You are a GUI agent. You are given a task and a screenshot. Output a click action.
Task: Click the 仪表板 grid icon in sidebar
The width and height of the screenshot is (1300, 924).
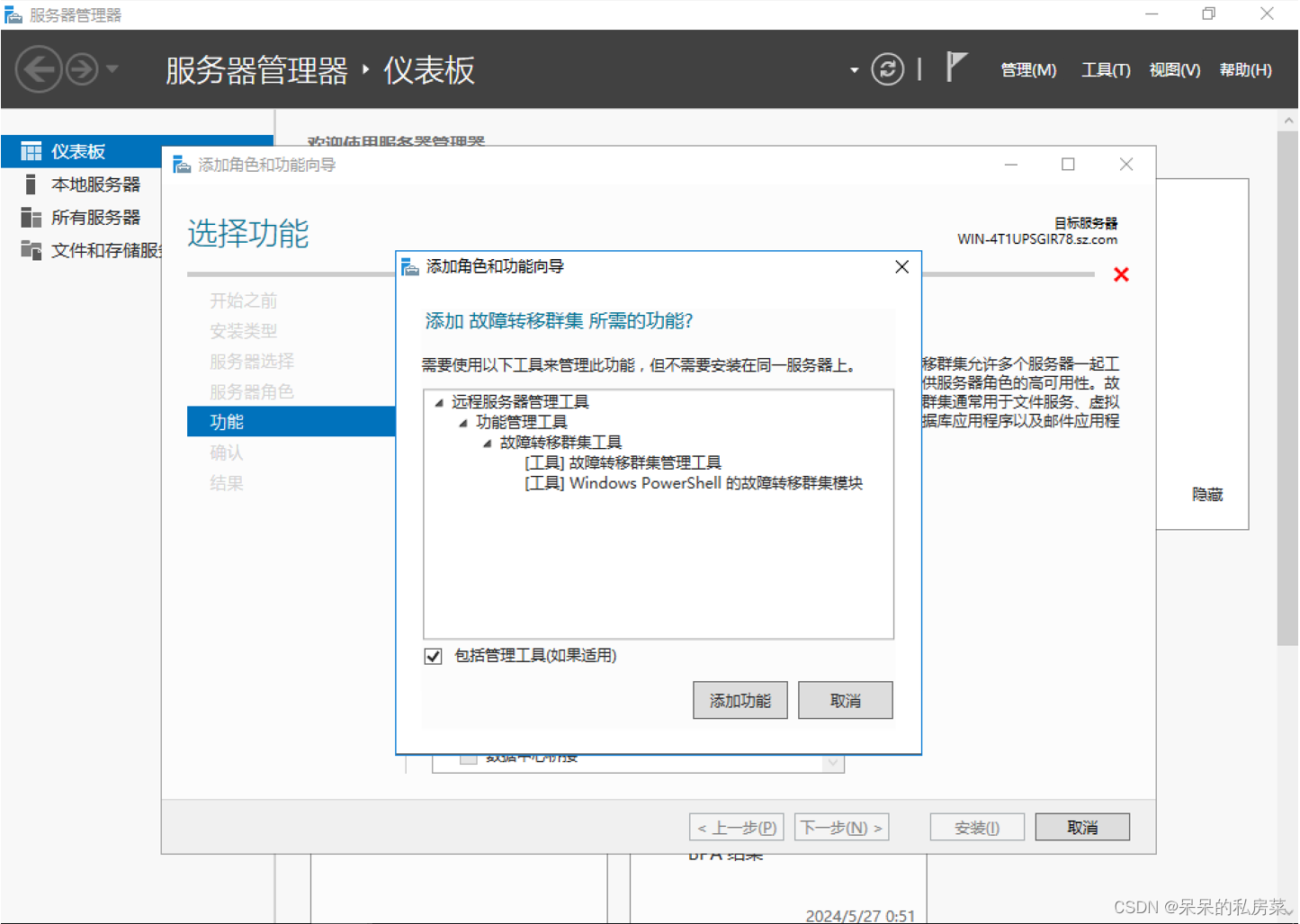[x=31, y=151]
